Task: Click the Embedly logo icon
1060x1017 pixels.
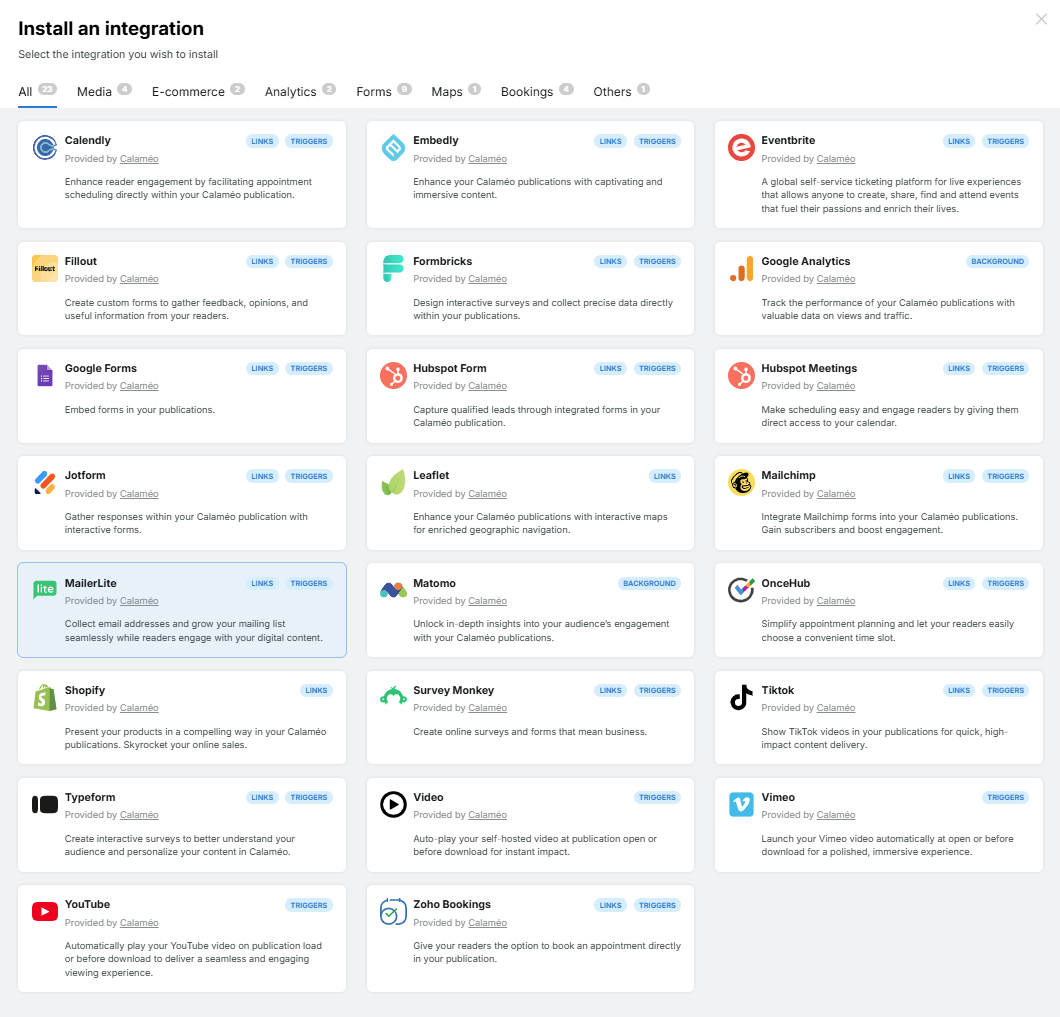Action: pos(393,147)
